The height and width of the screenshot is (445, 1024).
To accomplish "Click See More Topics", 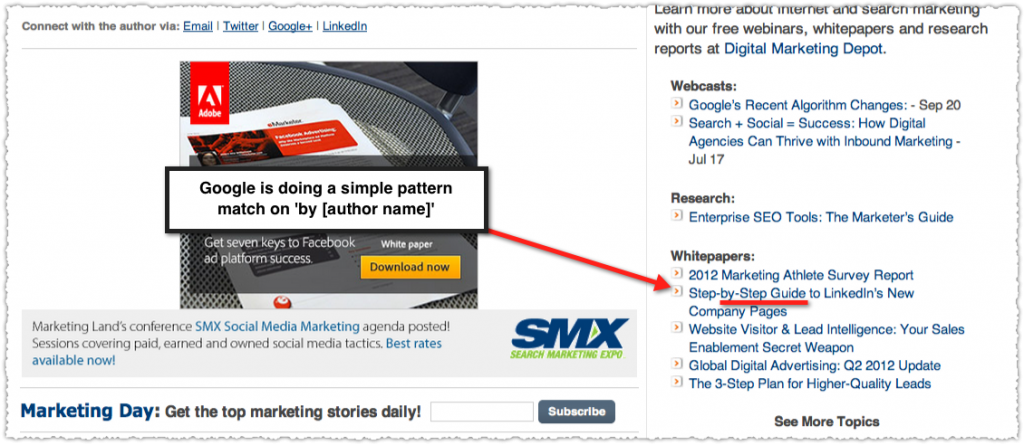I will coord(827,421).
